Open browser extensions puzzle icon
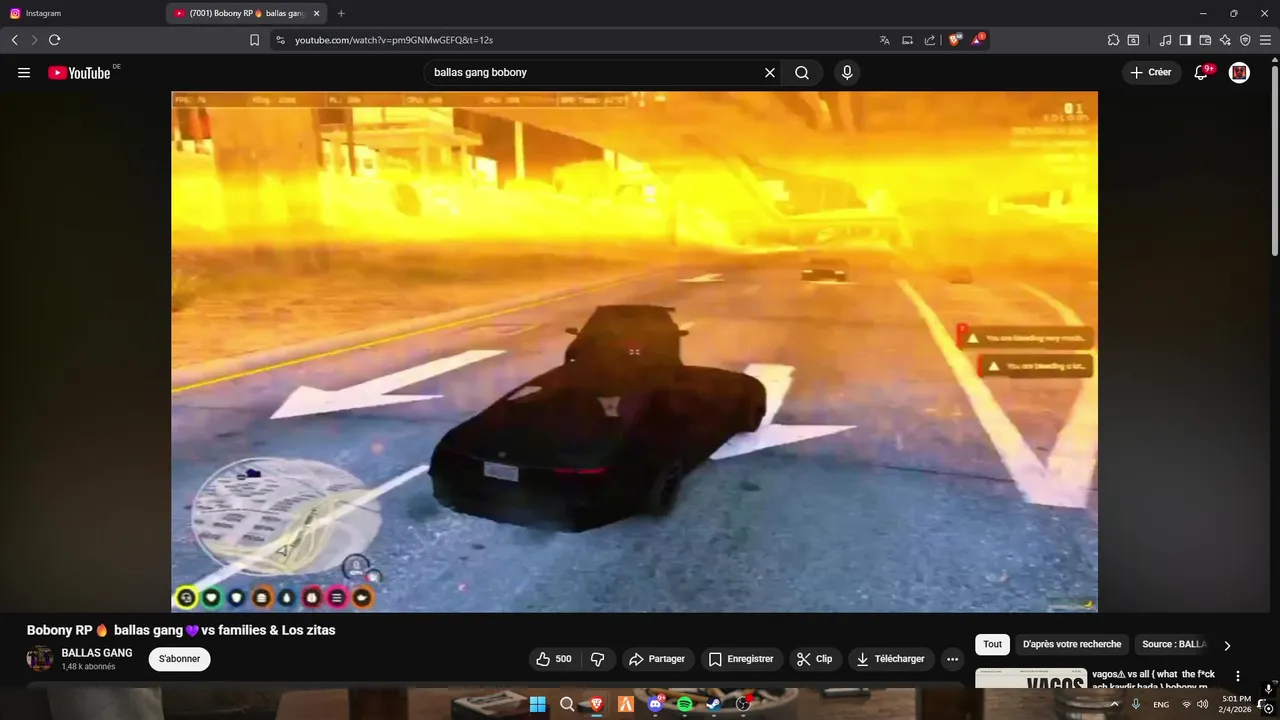Viewport: 1280px width, 720px height. pos(1113,40)
